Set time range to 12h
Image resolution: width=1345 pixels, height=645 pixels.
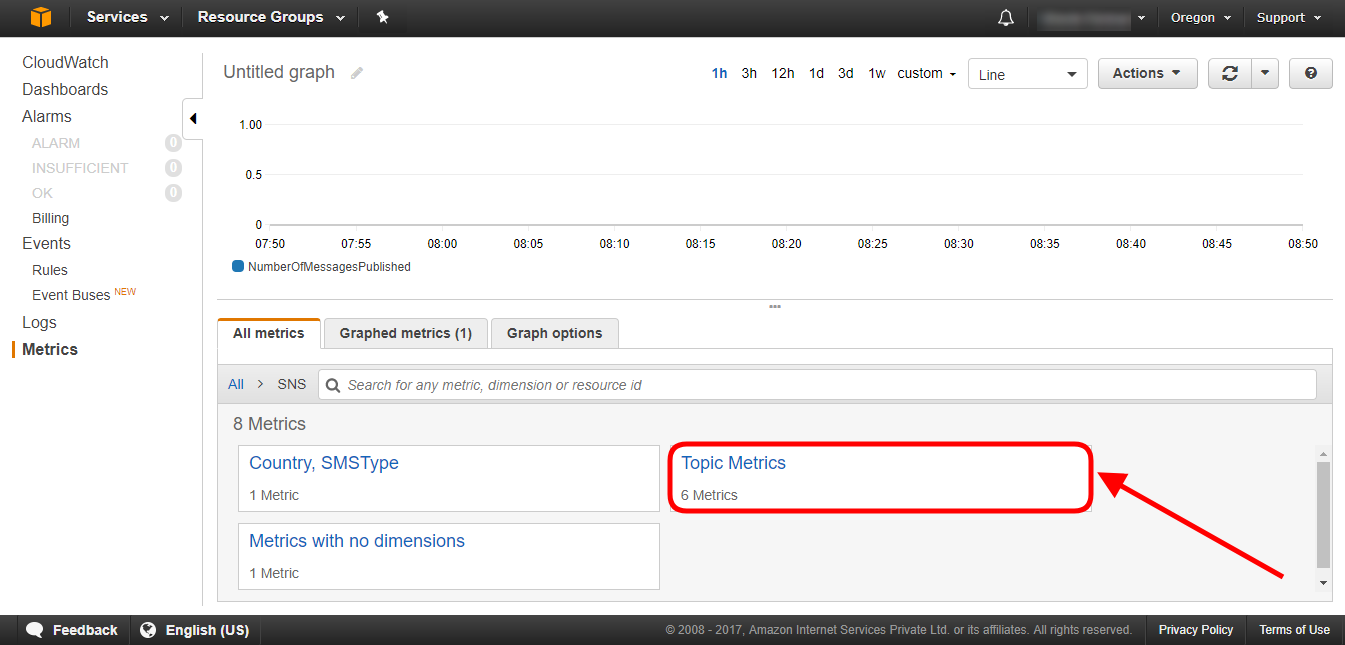point(783,73)
